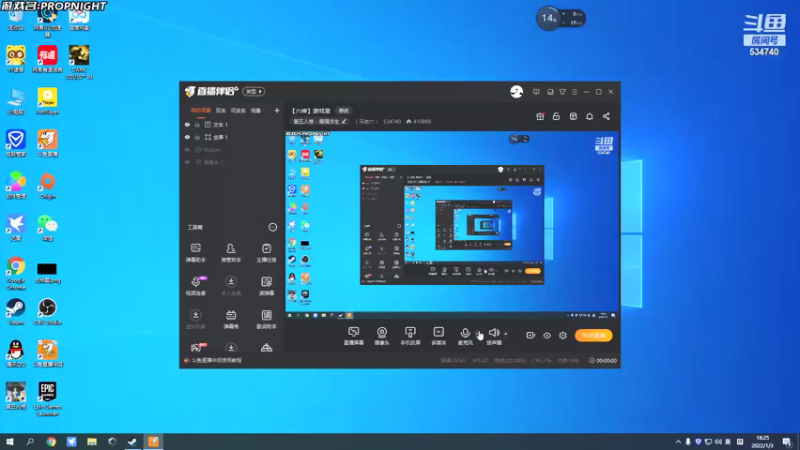Open the shop icon in top-right toolbar
This screenshot has width=800, height=450.
(573, 116)
